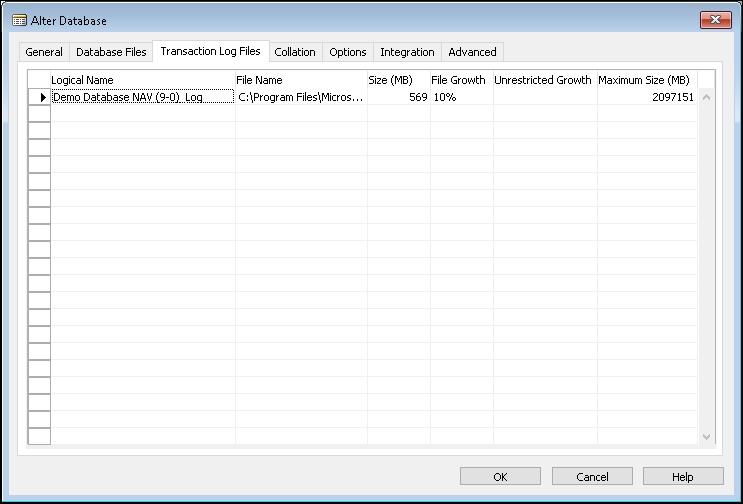Click the Alter Database title bar icon
This screenshot has height=504, width=743.
coord(19,20)
